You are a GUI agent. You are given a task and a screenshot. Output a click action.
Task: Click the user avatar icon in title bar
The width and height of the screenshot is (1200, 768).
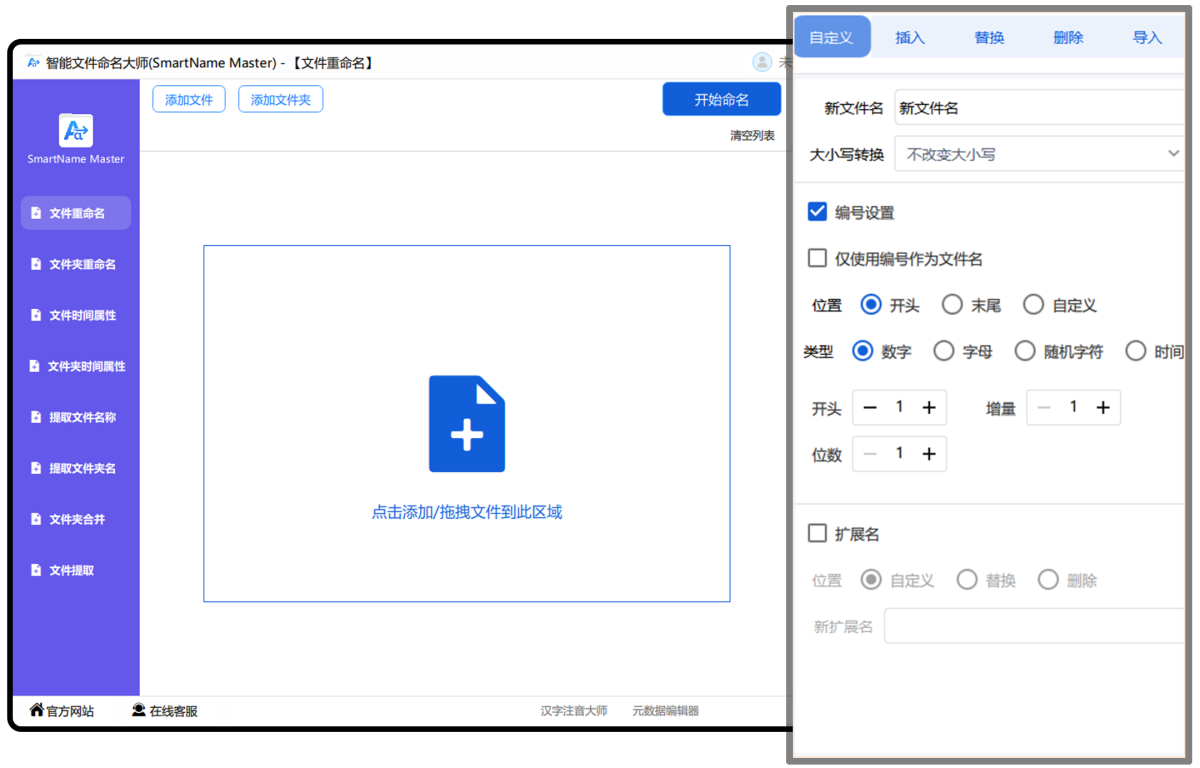[x=762, y=62]
